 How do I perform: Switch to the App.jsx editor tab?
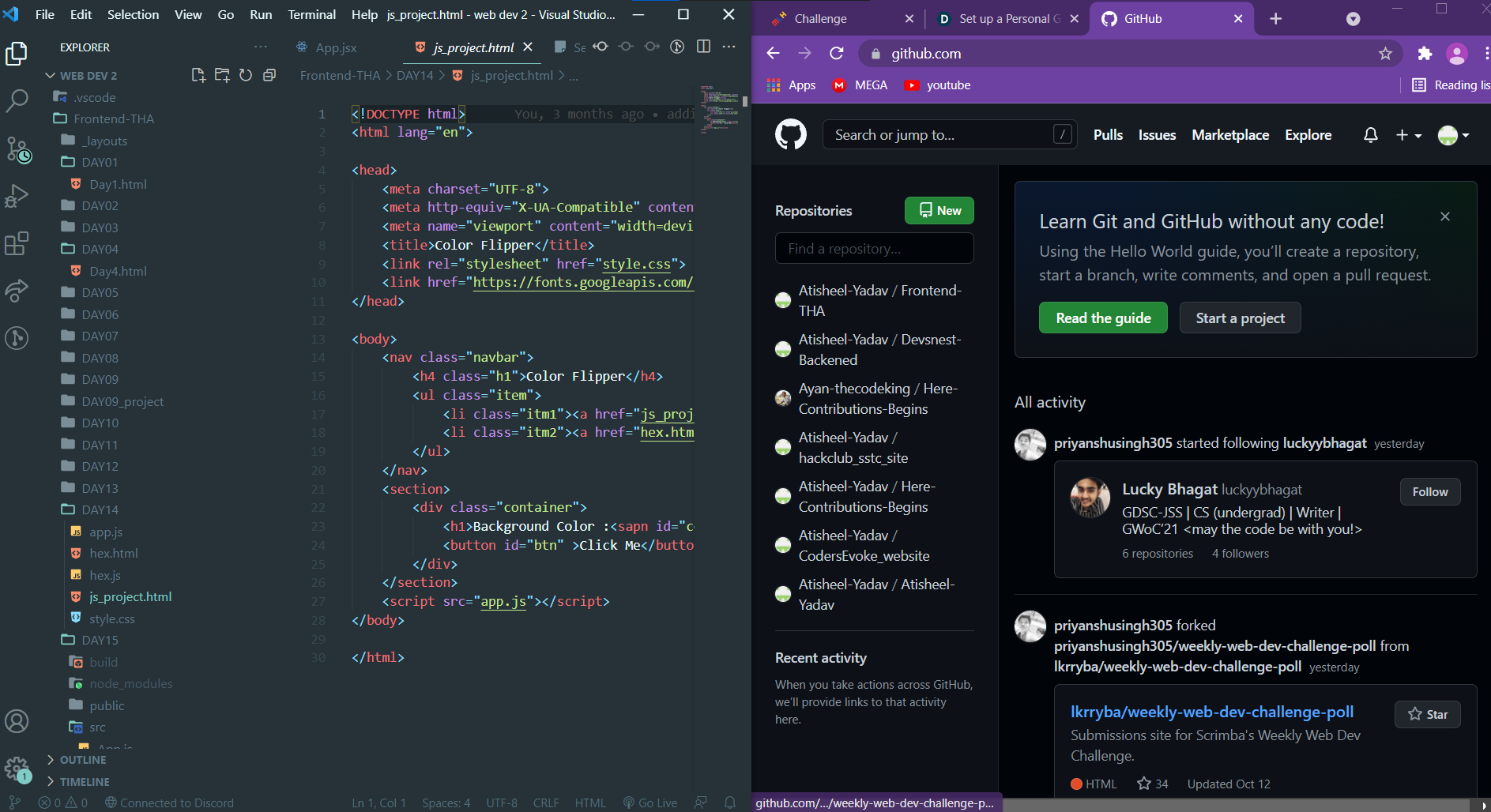[327, 47]
